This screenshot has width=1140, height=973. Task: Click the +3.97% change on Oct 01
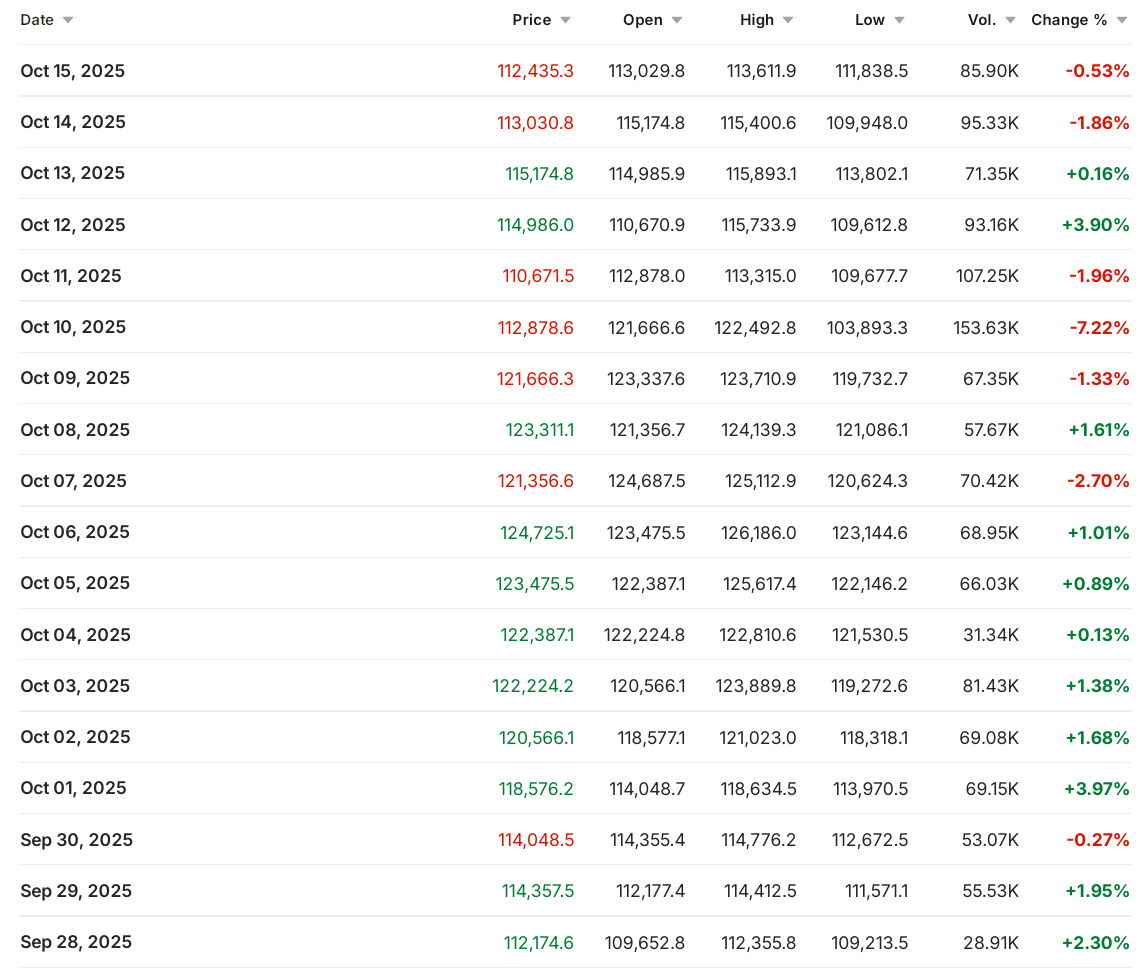coord(1095,789)
